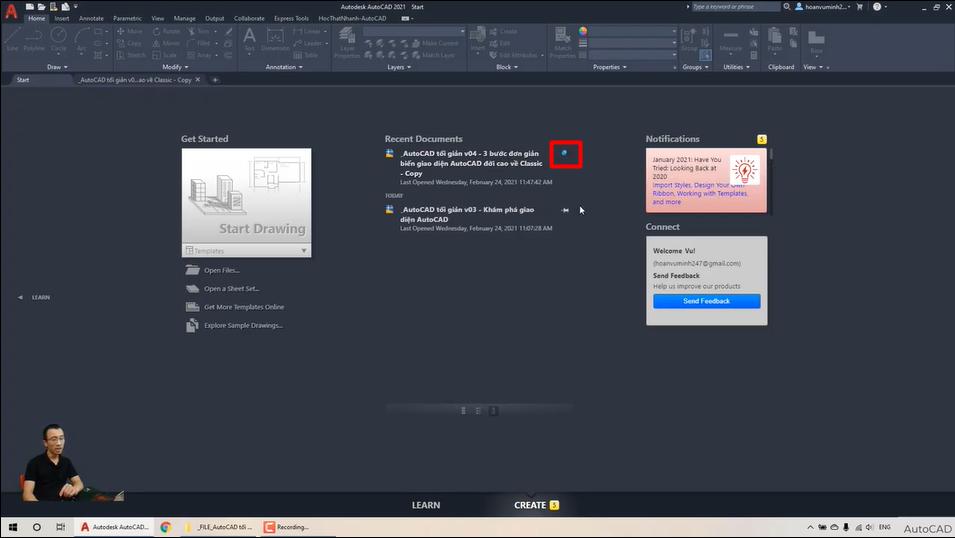
Task: Expand the Modify panel
Action: tap(175, 67)
